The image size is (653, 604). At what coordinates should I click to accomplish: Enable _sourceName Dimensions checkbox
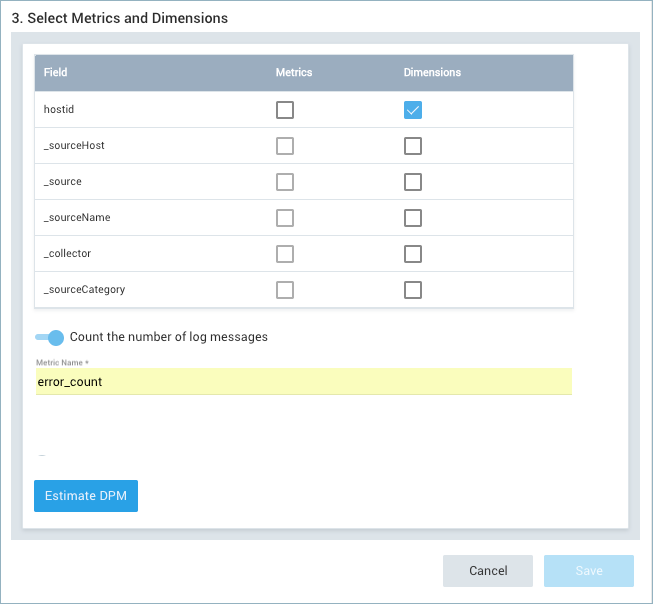413,218
